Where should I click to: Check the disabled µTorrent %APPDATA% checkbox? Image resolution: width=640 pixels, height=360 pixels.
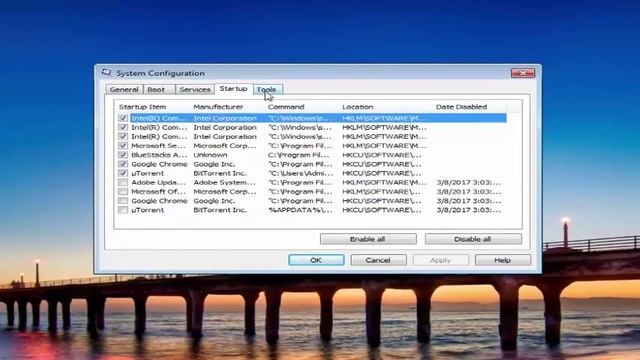(122, 210)
